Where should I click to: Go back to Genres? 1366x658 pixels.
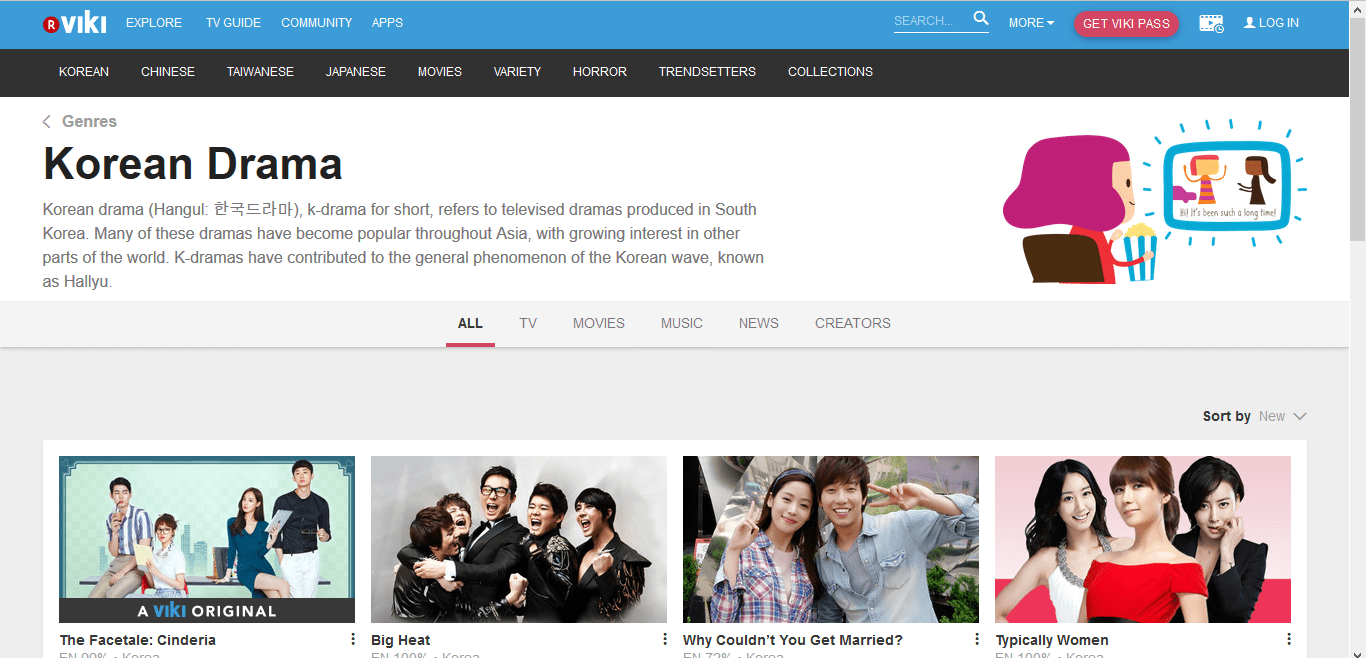(89, 121)
